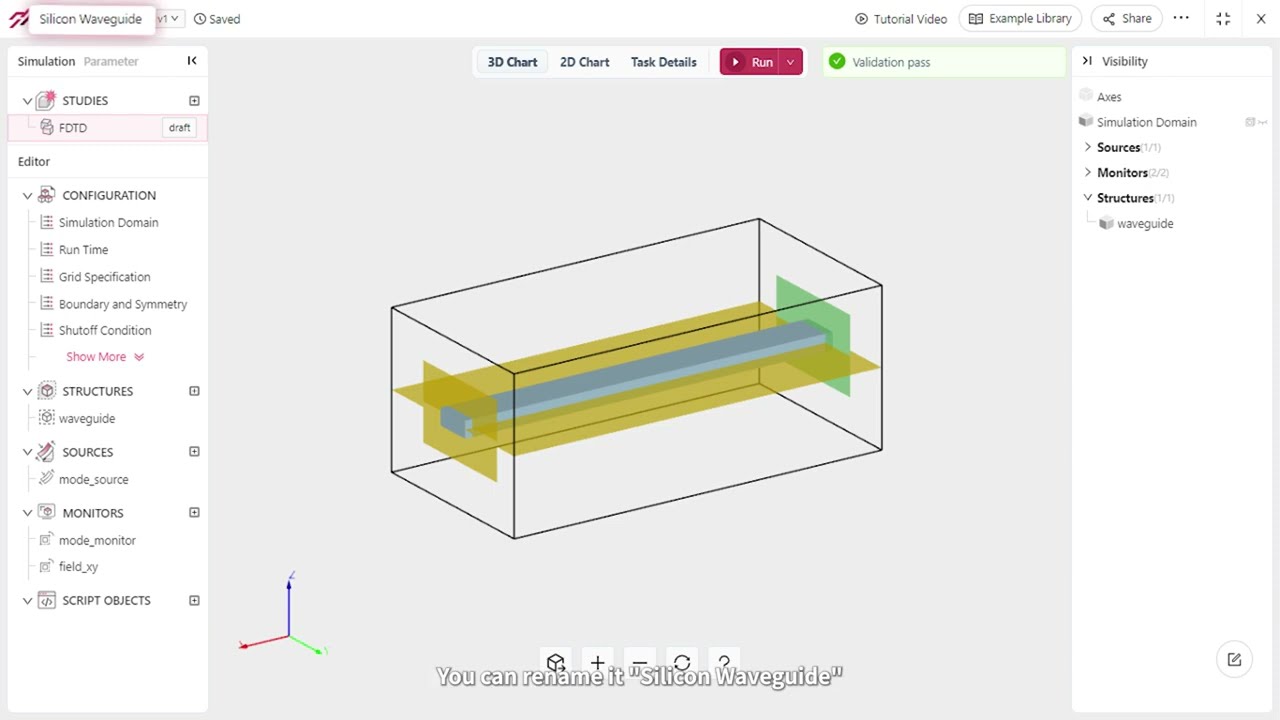Click the Silicon Waveguide project name field
Image resolution: width=1280 pixels, height=720 pixels.
pos(90,19)
